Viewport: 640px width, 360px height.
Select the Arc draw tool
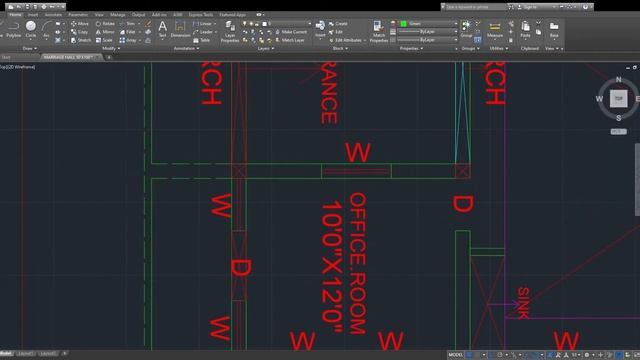pos(46,29)
